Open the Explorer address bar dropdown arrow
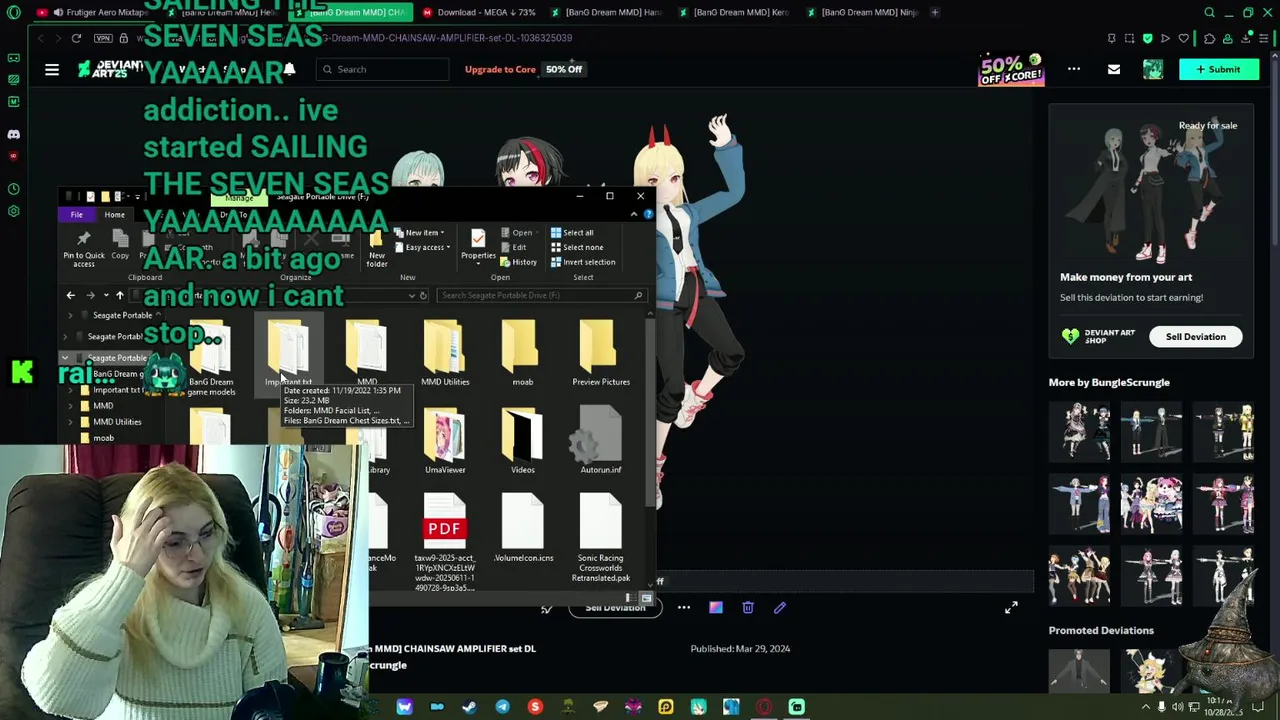 click(x=411, y=295)
